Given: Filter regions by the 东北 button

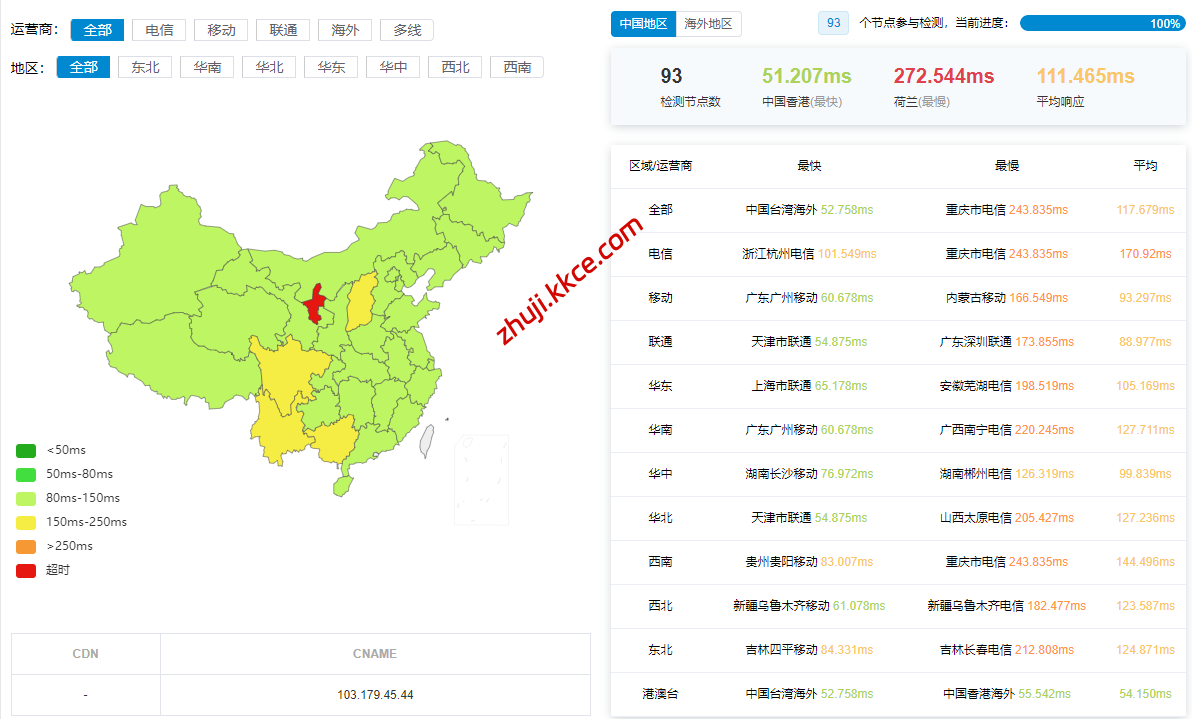Looking at the screenshot, I should click(x=145, y=67).
